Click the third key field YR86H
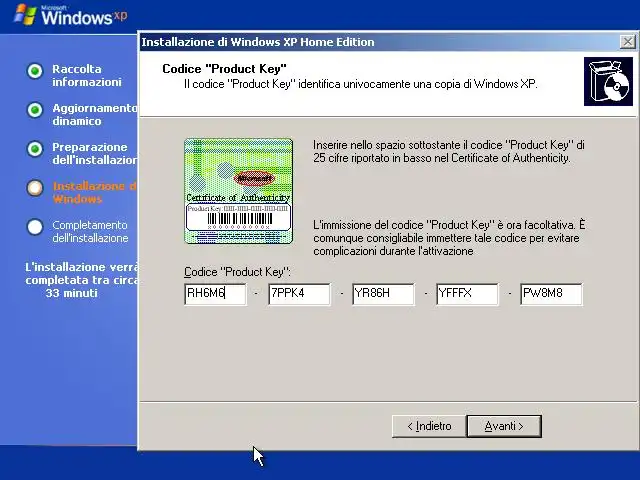Image resolution: width=640 pixels, height=480 pixels. click(x=384, y=294)
